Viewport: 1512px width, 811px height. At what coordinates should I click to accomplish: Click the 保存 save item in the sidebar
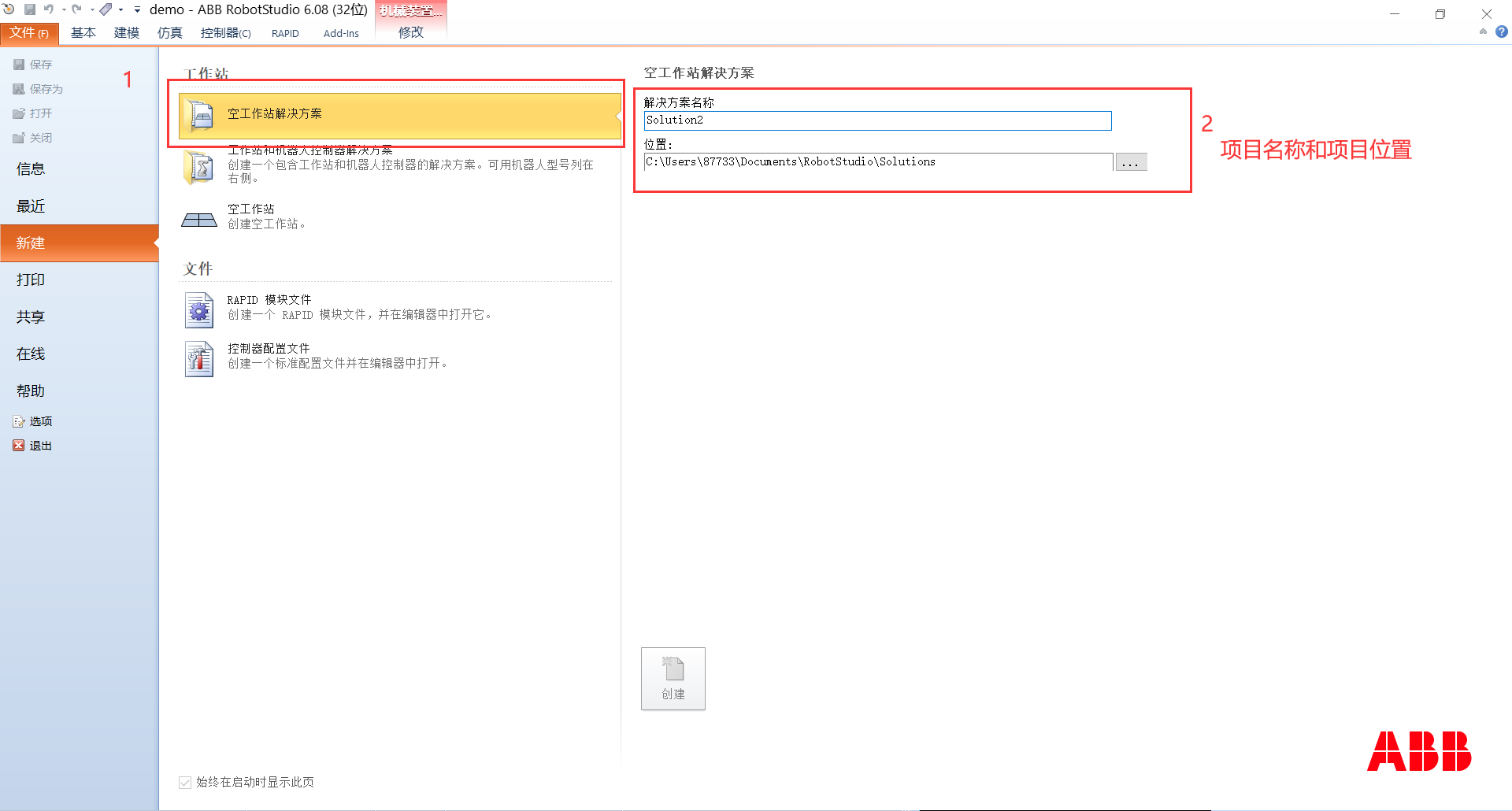pyautogui.click(x=33, y=65)
